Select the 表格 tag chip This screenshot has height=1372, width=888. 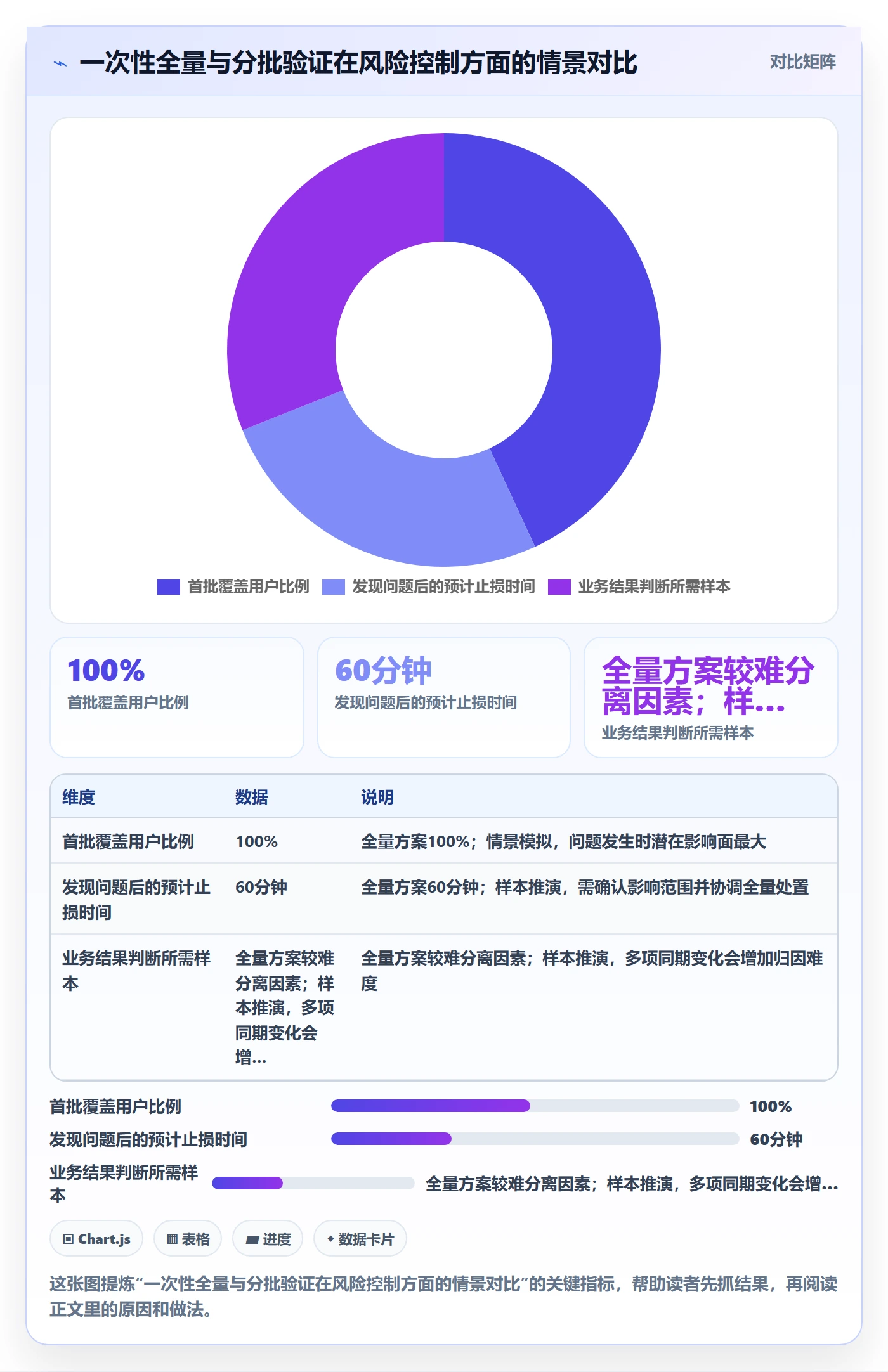point(188,1238)
